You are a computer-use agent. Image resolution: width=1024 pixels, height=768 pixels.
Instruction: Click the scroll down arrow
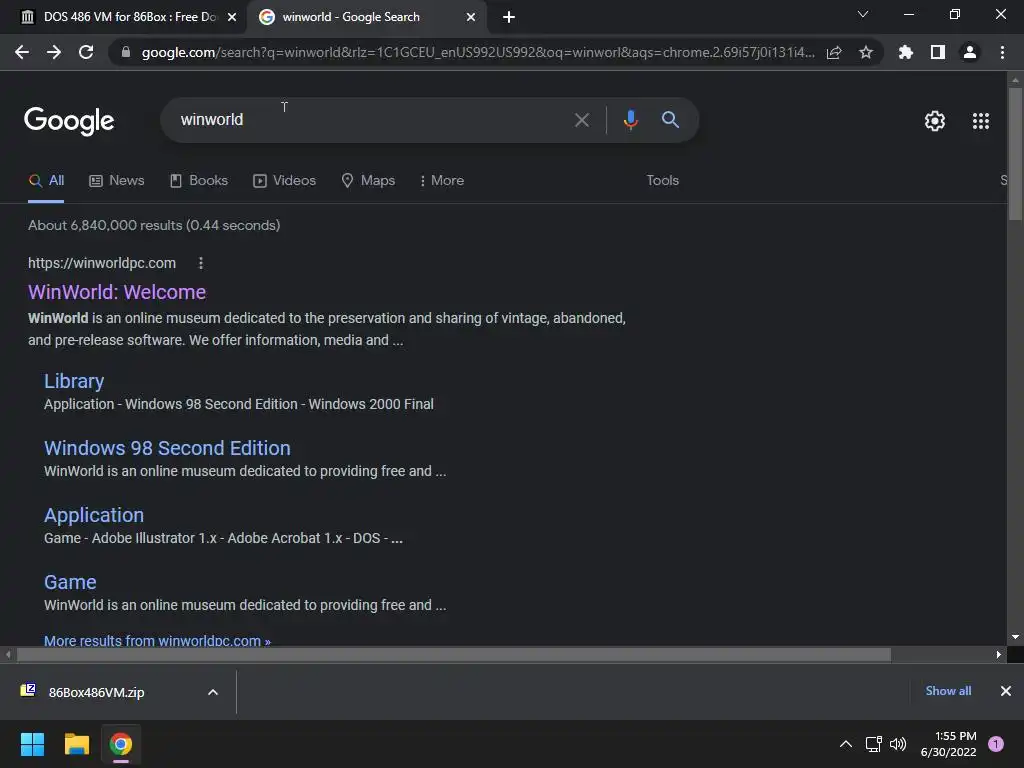[1015, 637]
